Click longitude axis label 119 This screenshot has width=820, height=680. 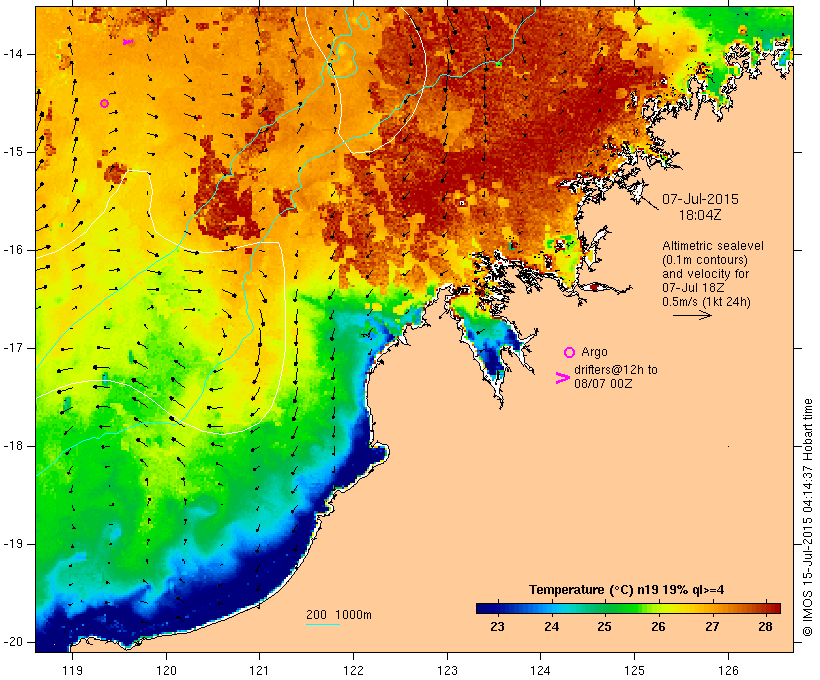point(72,670)
